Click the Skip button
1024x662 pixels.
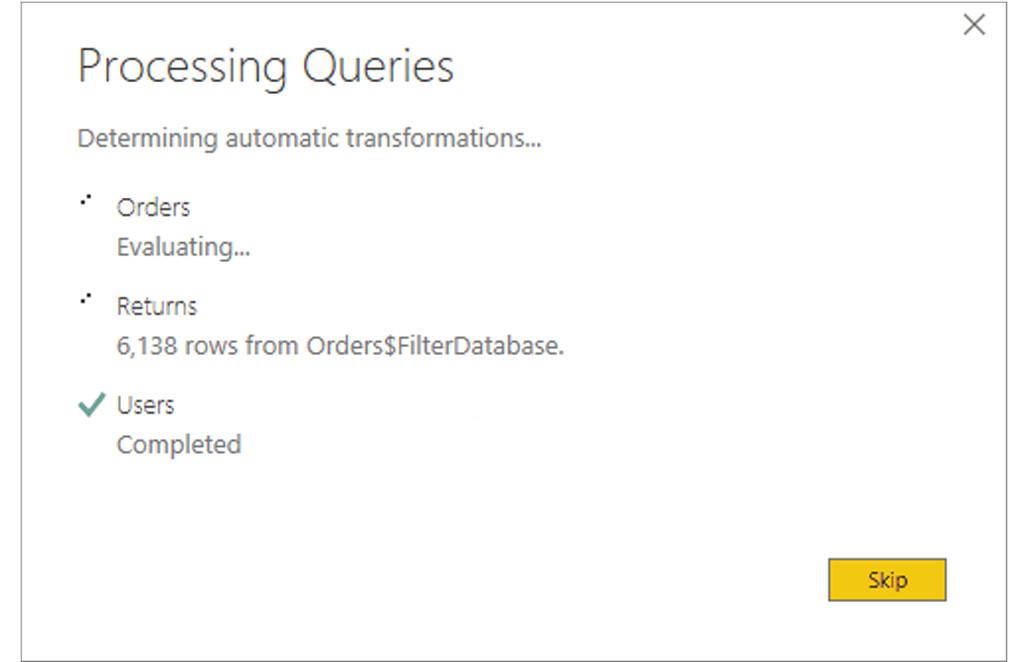(886, 580)
